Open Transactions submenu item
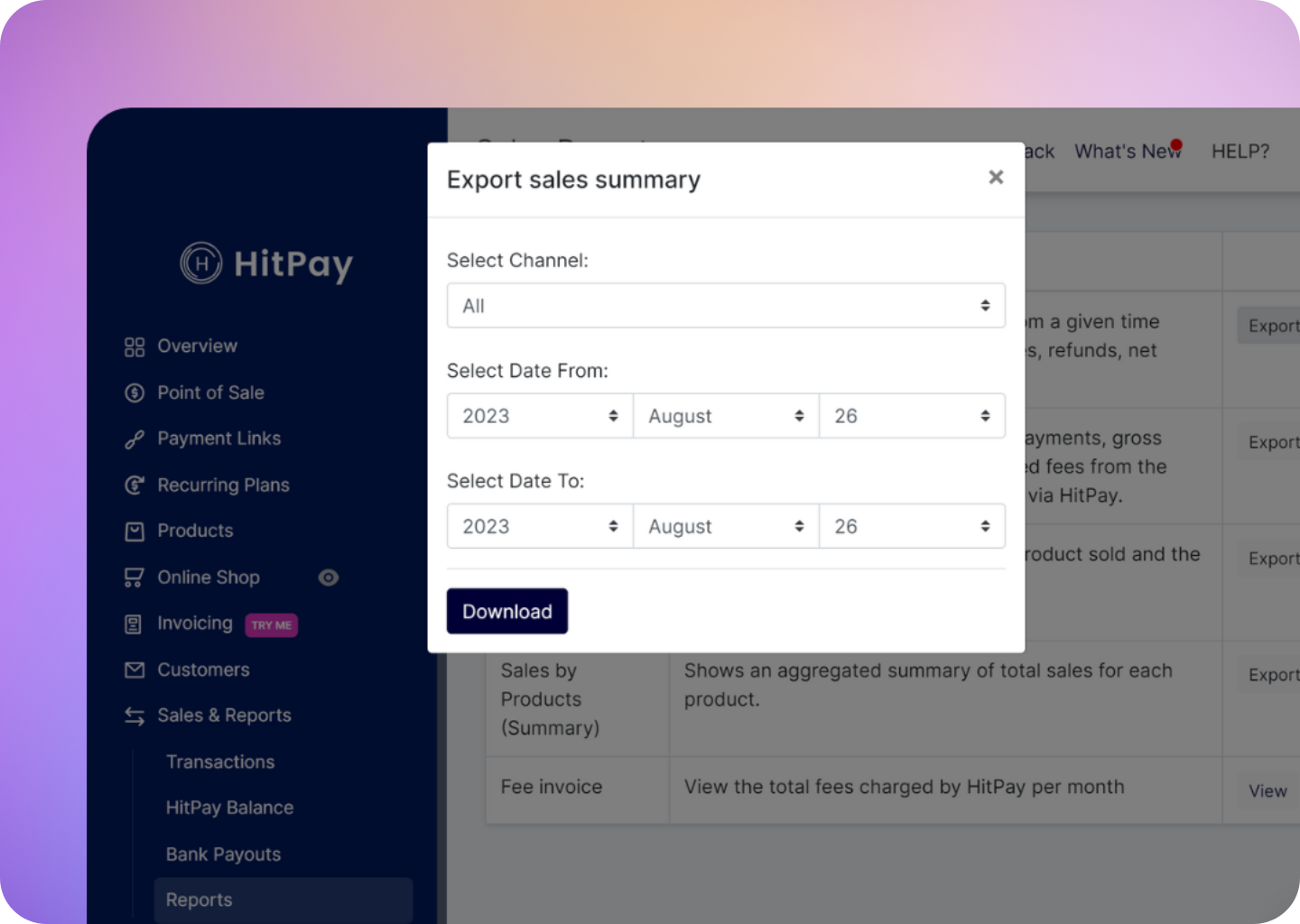 [220, 762]
